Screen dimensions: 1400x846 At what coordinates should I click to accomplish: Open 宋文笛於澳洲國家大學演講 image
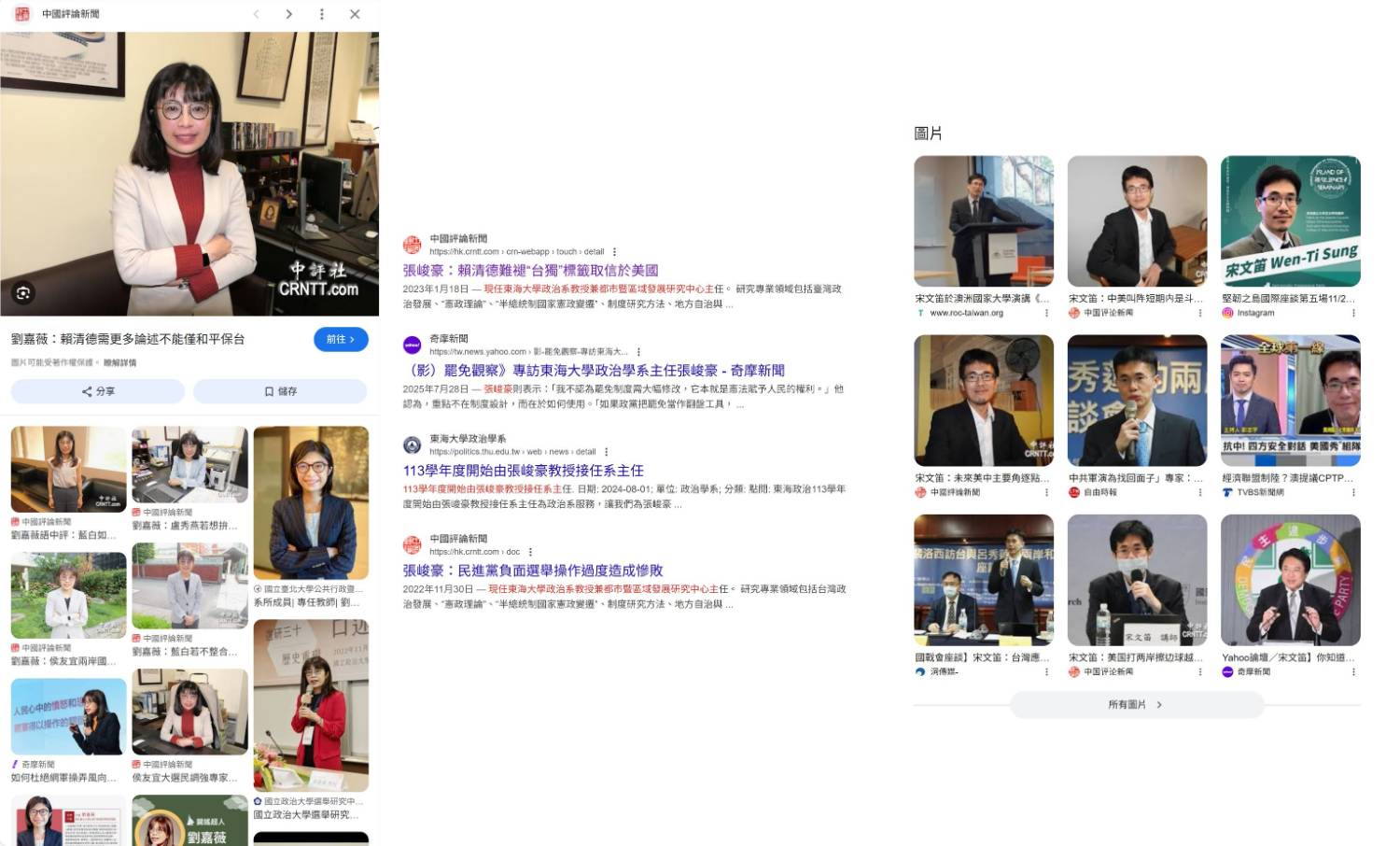click(x=984, y=221)
